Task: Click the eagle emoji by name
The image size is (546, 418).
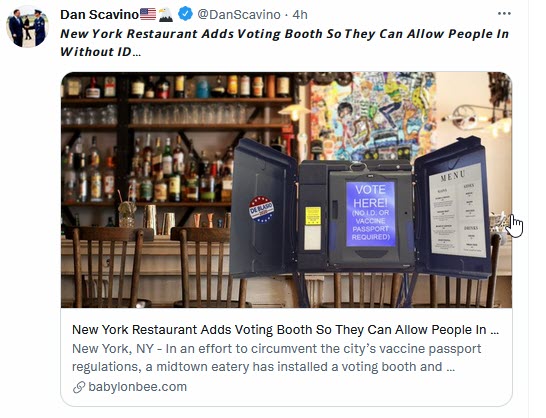Action: click(166, 15)
